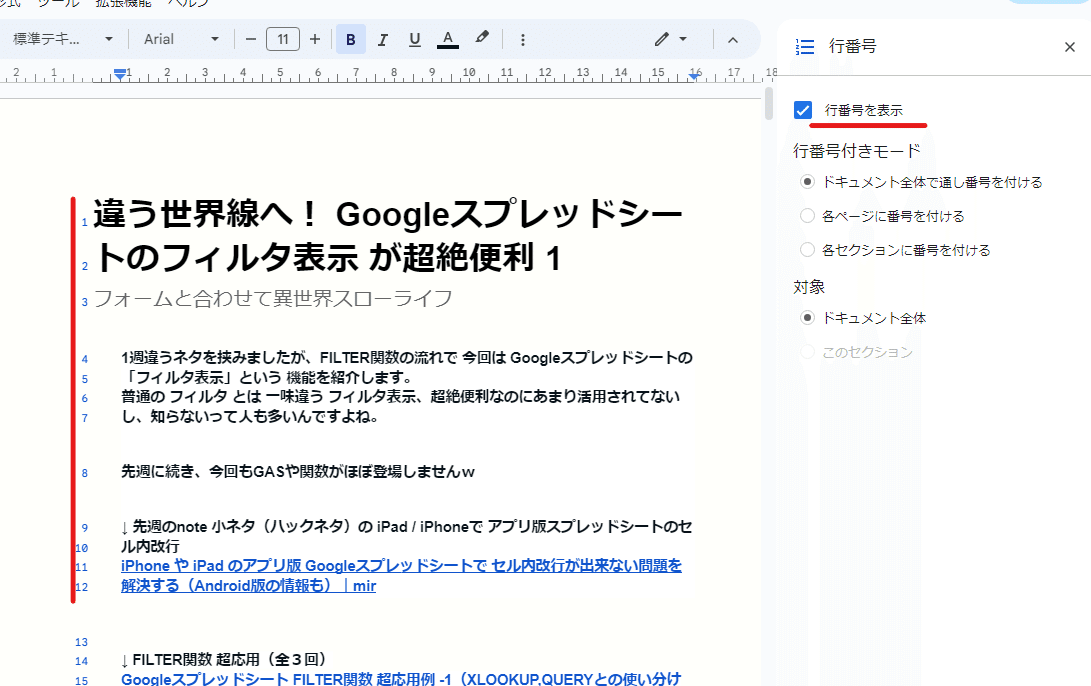Toggle italic formatting button
Image resolution: width=1091 pixels, height=686 pixels.
tap(383, 40)
